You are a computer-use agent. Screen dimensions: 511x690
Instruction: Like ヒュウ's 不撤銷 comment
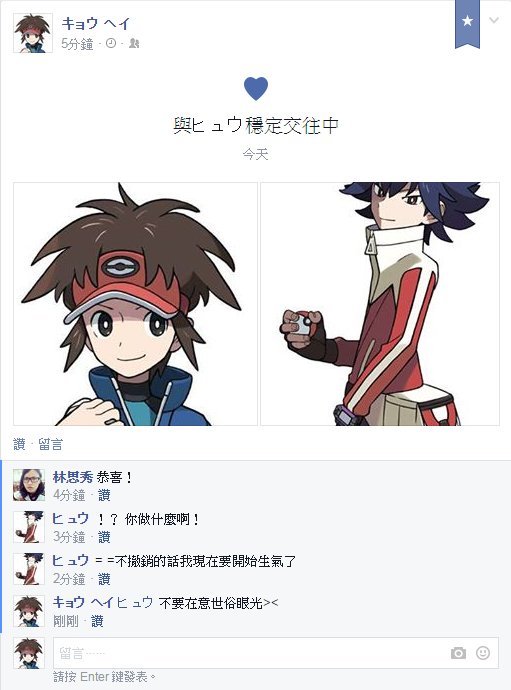click(104, 579)
